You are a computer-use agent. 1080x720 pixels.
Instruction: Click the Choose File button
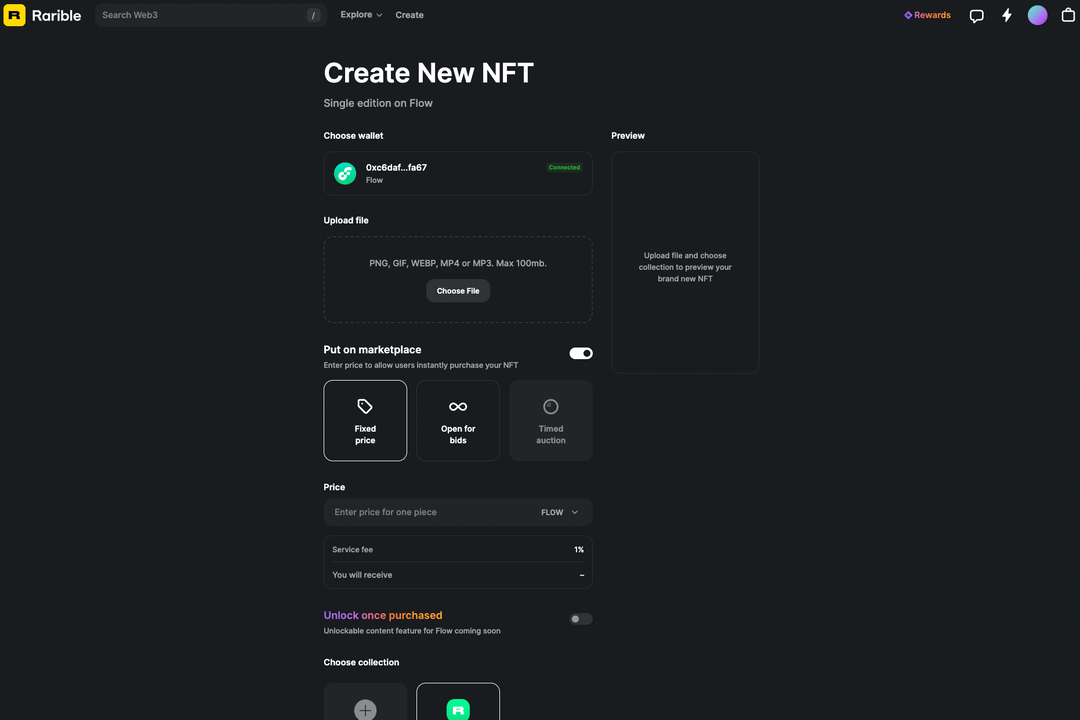pyautogui.click(x=458, y=290)
